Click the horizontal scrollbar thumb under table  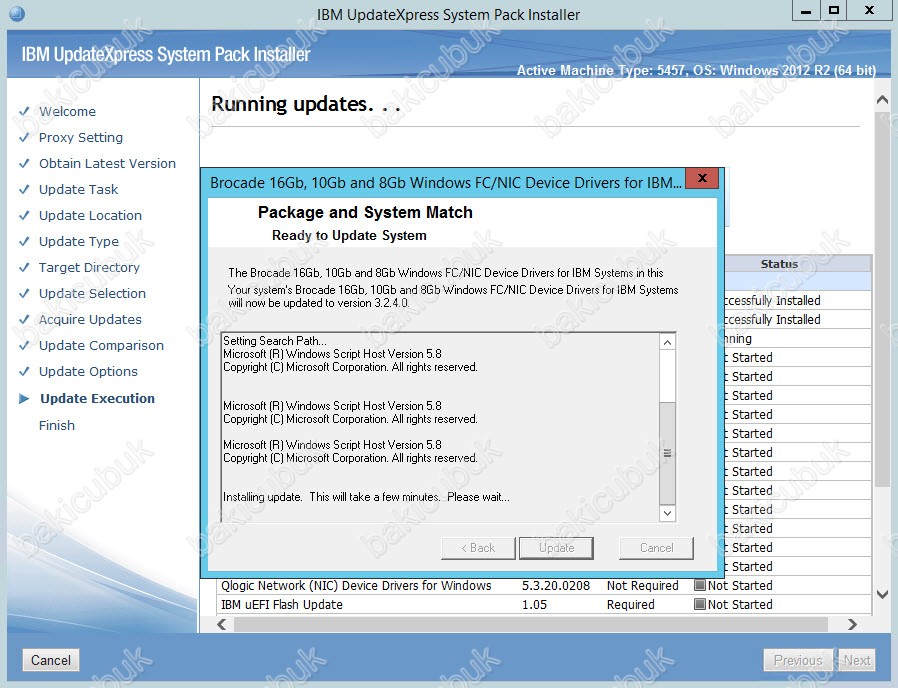coord(531,624)
